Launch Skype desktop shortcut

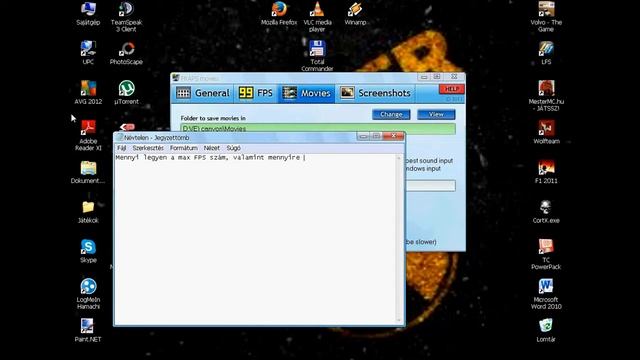[88, 251]
